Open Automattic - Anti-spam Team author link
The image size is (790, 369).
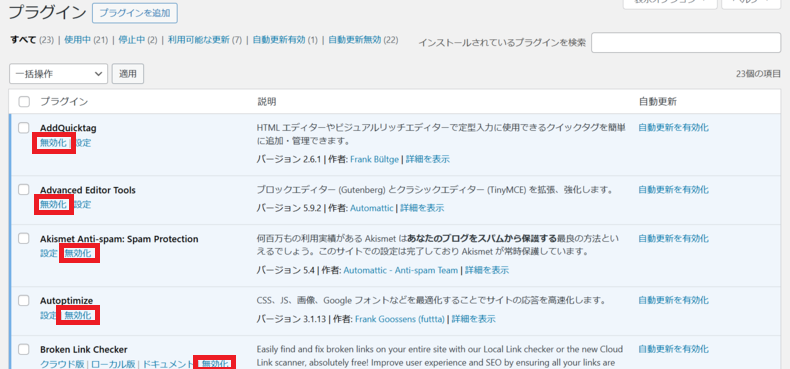click(x=401, y=270)
